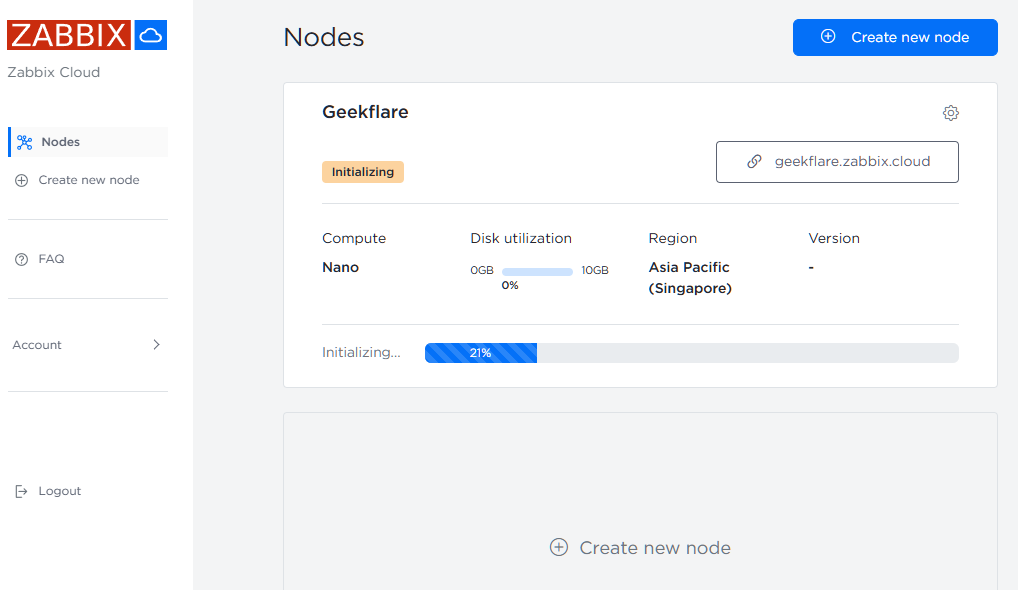
Task: Expand the Account menu chevron
Action: (156, 345)
